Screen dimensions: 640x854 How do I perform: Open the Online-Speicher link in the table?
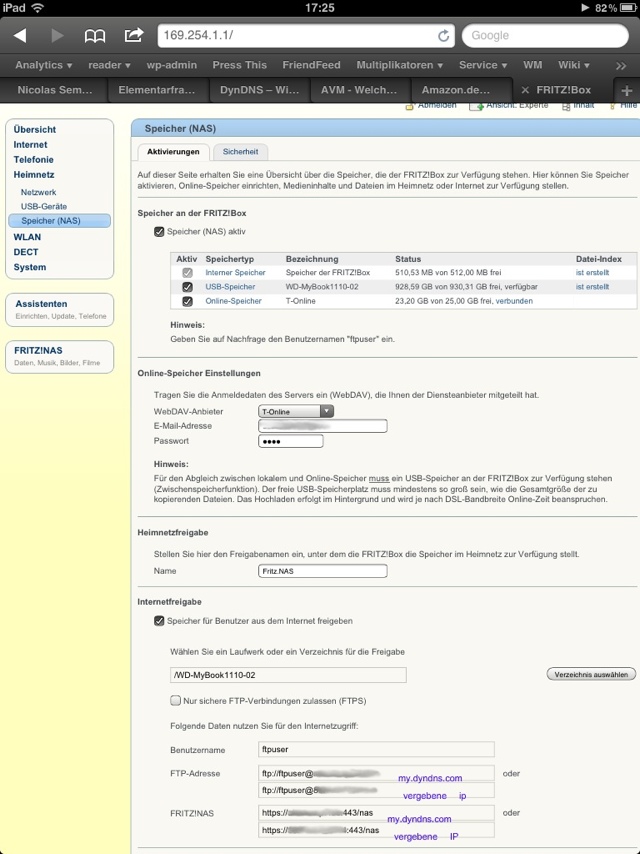pos(233,301)
